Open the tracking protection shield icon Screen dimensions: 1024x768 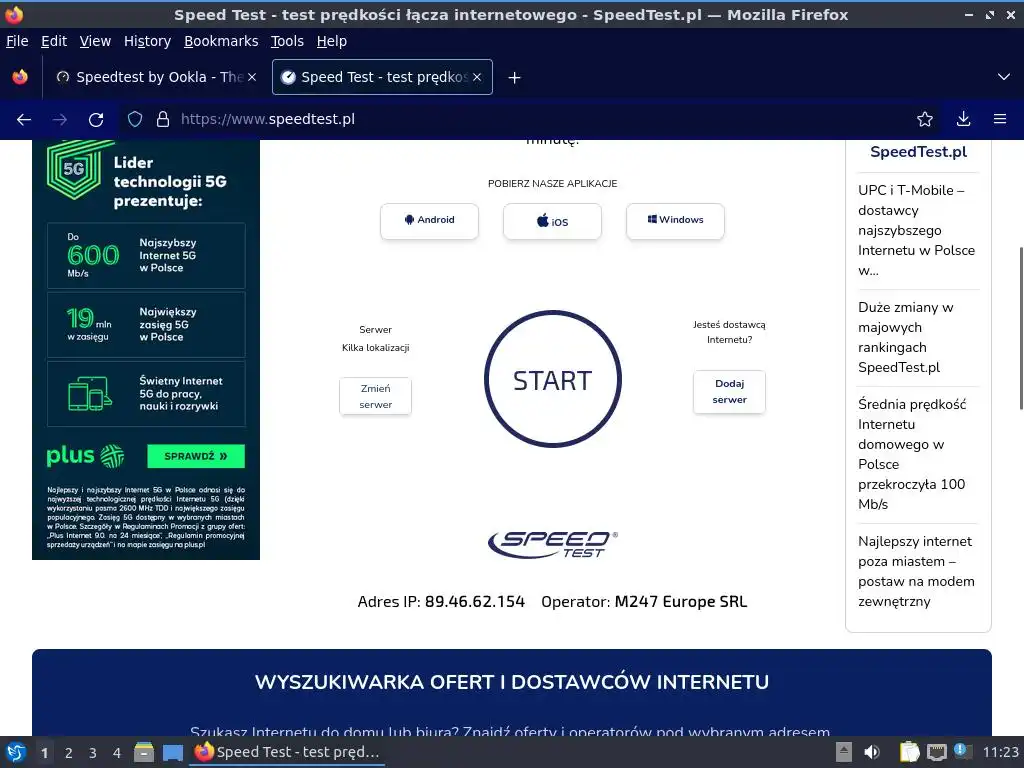tap(135, 119)
